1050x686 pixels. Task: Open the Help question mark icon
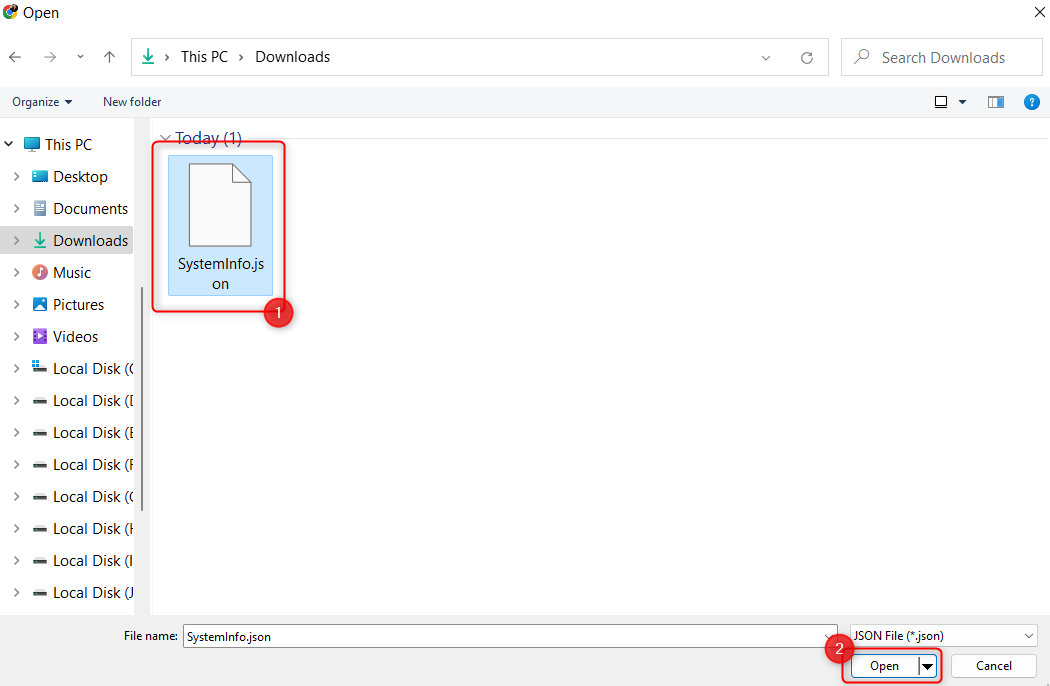(1032, 102)
